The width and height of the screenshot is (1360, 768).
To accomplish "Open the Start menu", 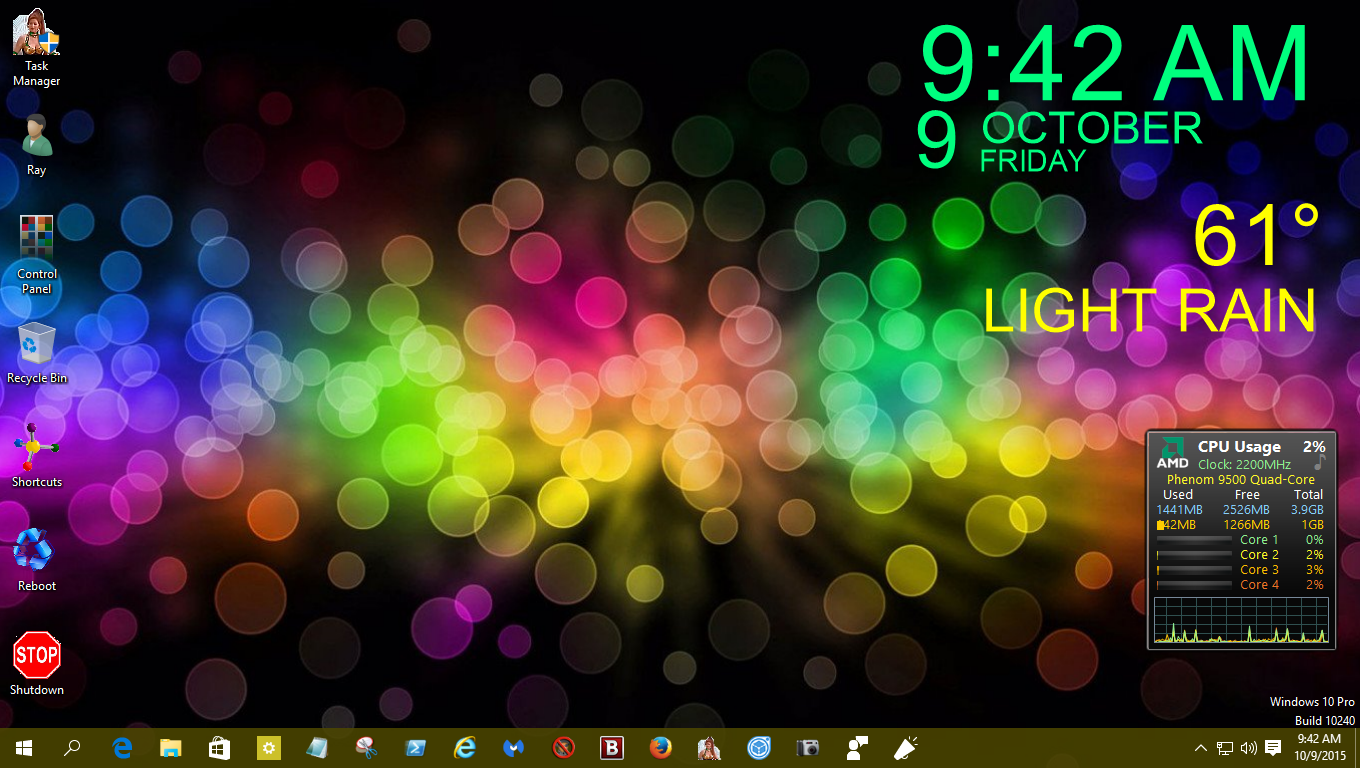I will point(22,747).
